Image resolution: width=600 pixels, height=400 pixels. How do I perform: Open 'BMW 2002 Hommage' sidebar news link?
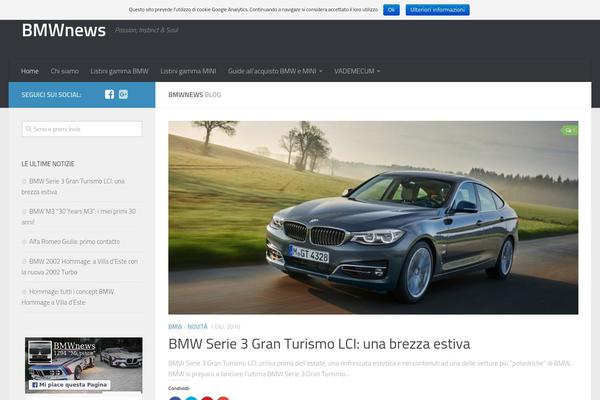tap(80, 267)
